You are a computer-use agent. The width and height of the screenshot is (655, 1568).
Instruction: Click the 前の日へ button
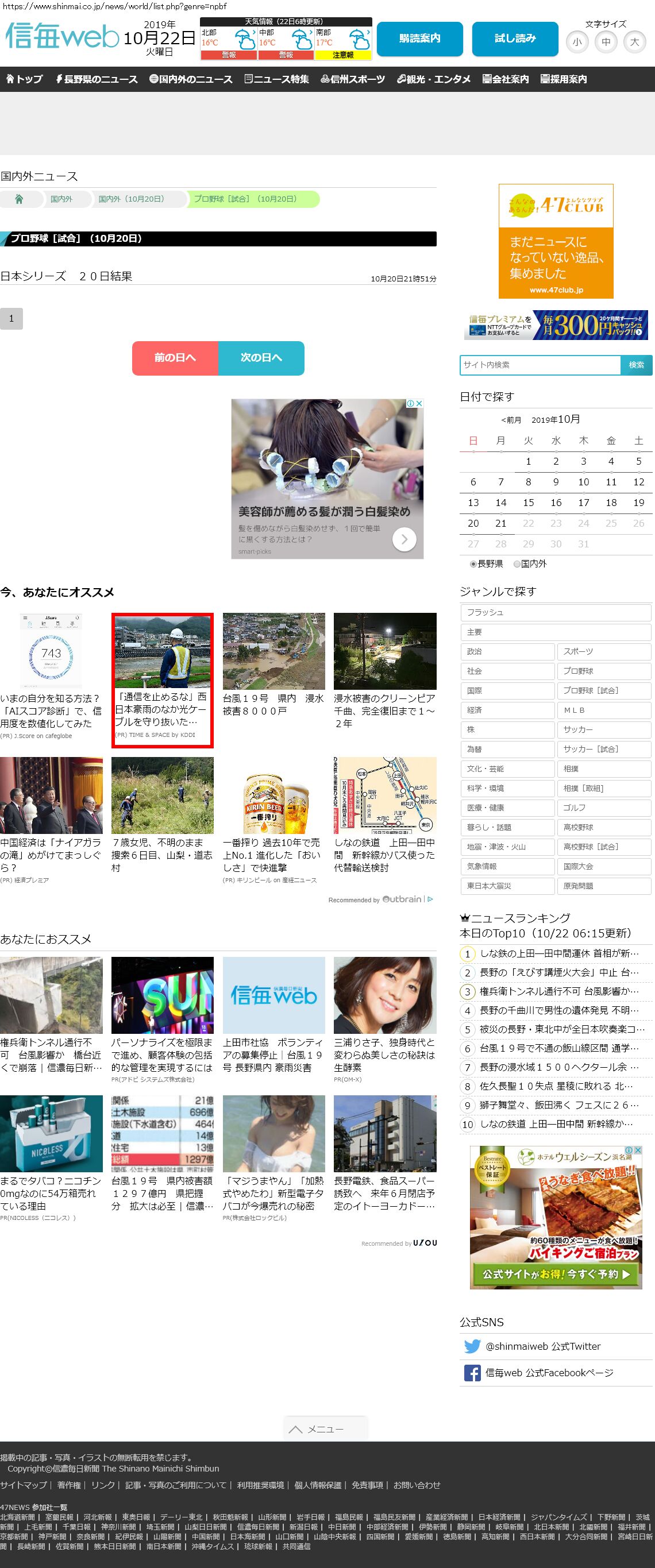(x=175, y=358)
